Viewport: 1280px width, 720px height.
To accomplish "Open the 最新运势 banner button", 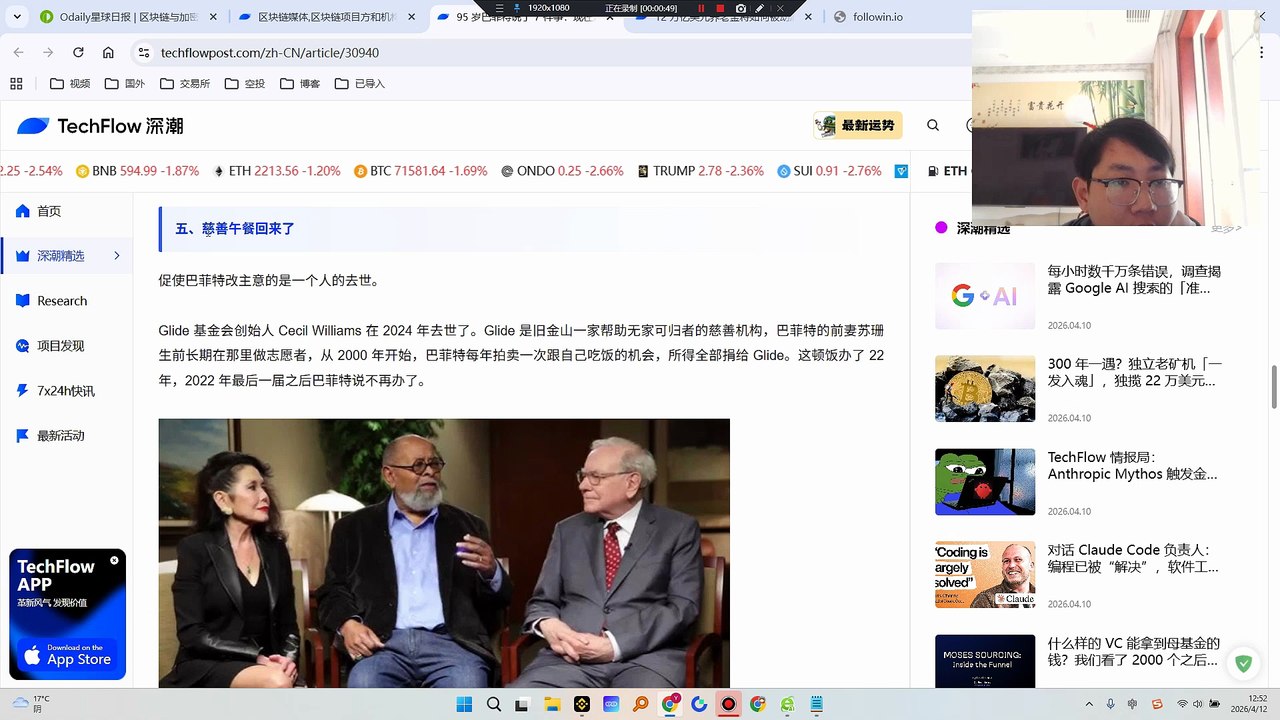I will pyautogui.click(x=858, y=125).
